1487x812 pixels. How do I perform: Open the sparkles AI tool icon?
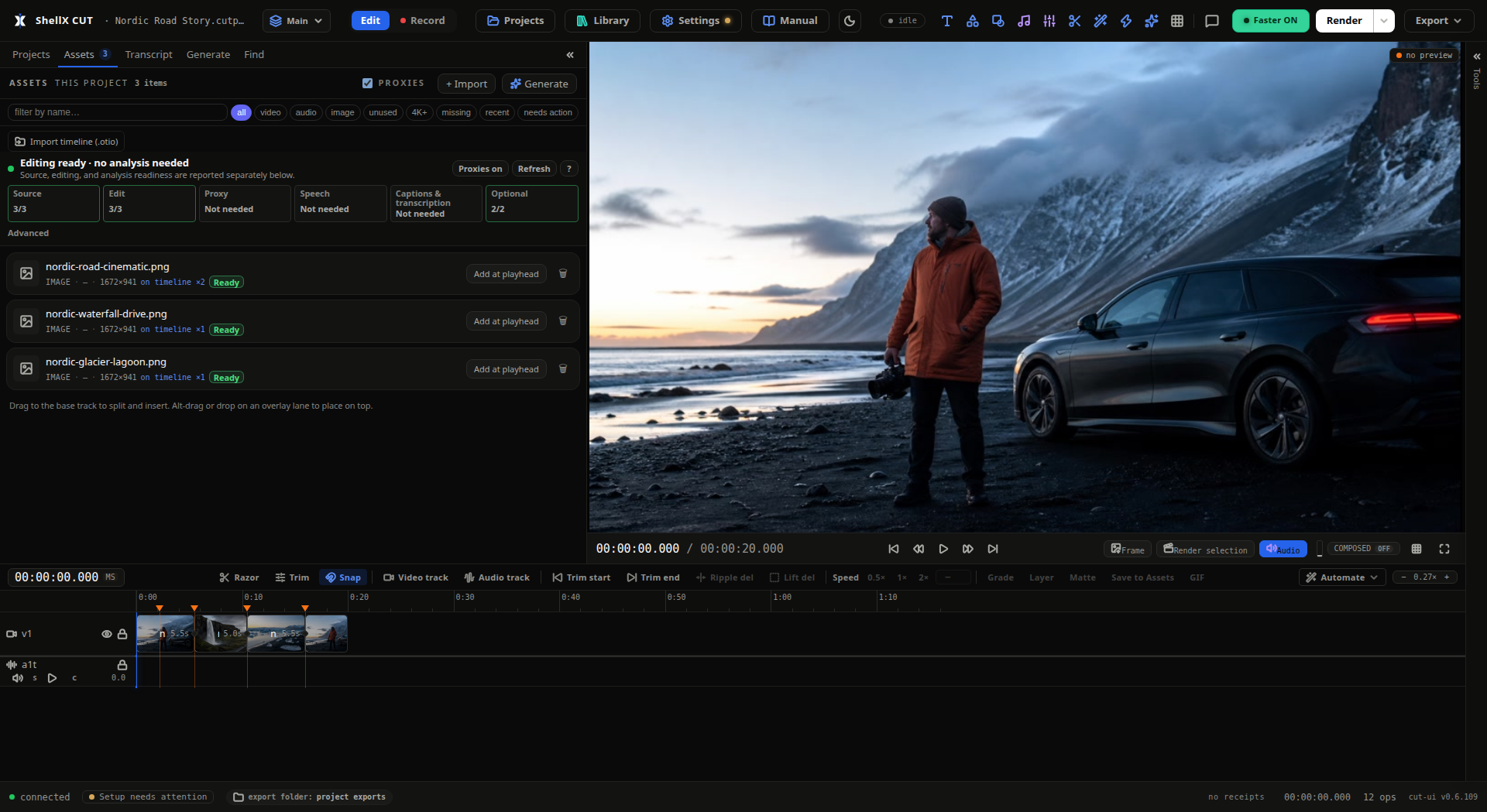point(1151,21)
